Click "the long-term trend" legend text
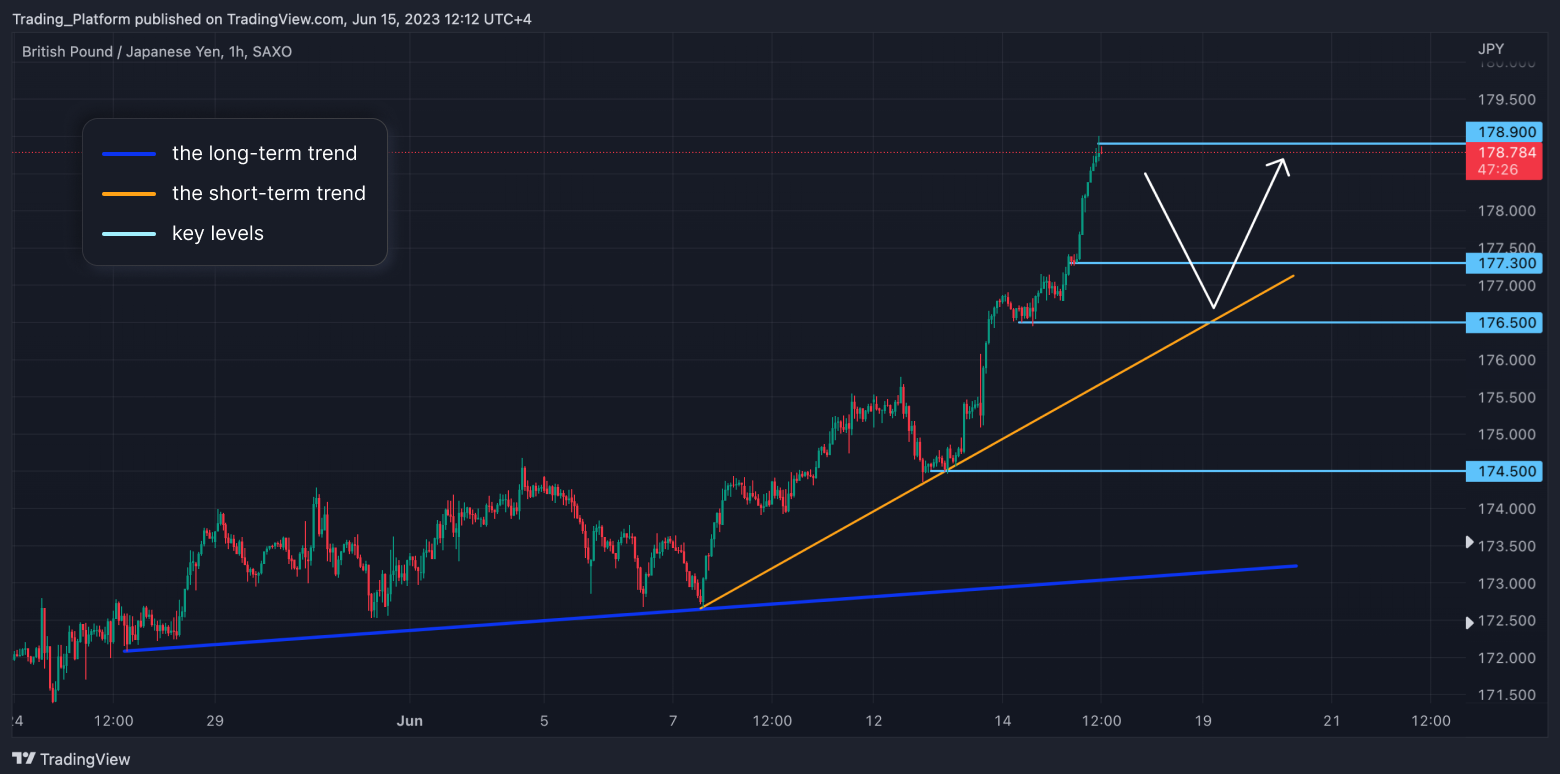This screenshot has width=1560, height=774. [264, 154]
